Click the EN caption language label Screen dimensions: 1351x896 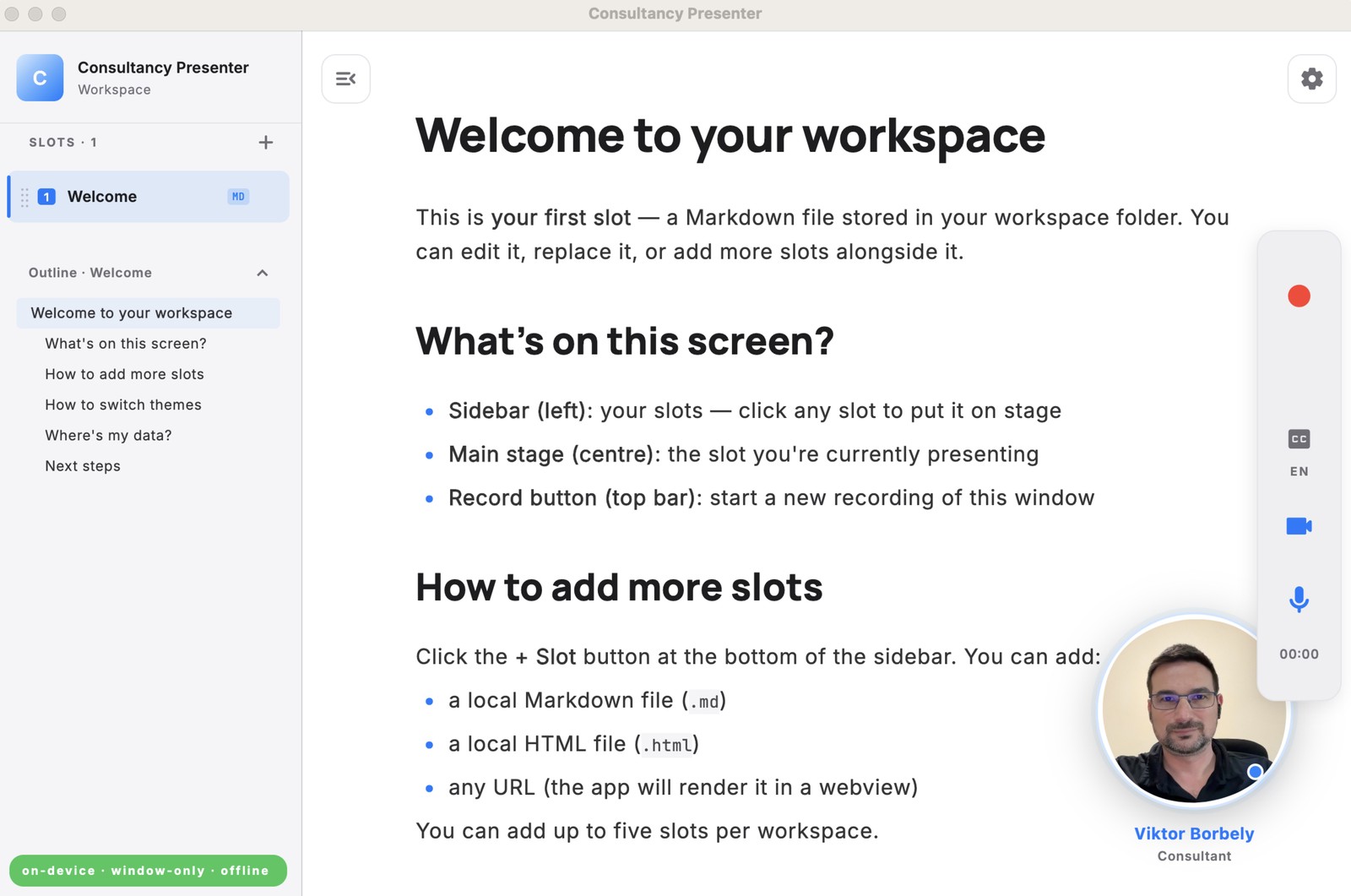point(1299,471)
